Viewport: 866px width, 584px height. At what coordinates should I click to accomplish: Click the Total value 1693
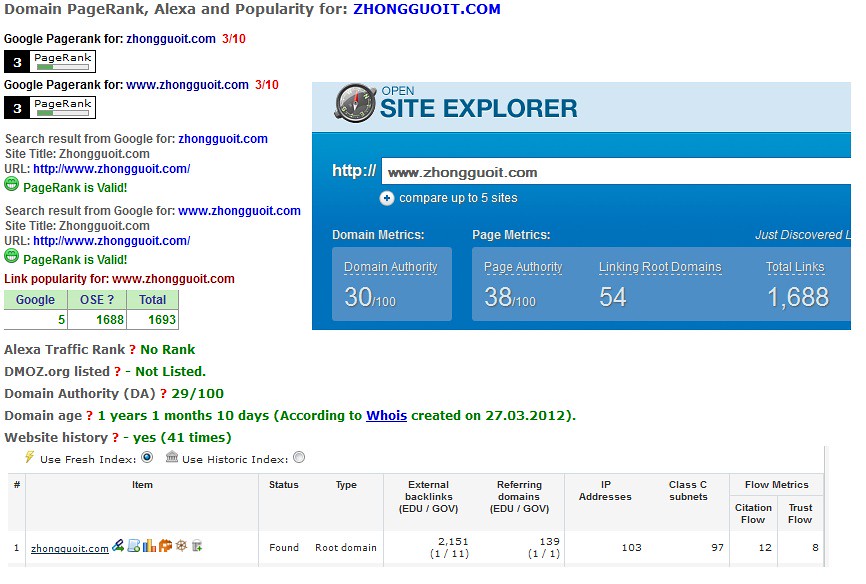[162, 319]
